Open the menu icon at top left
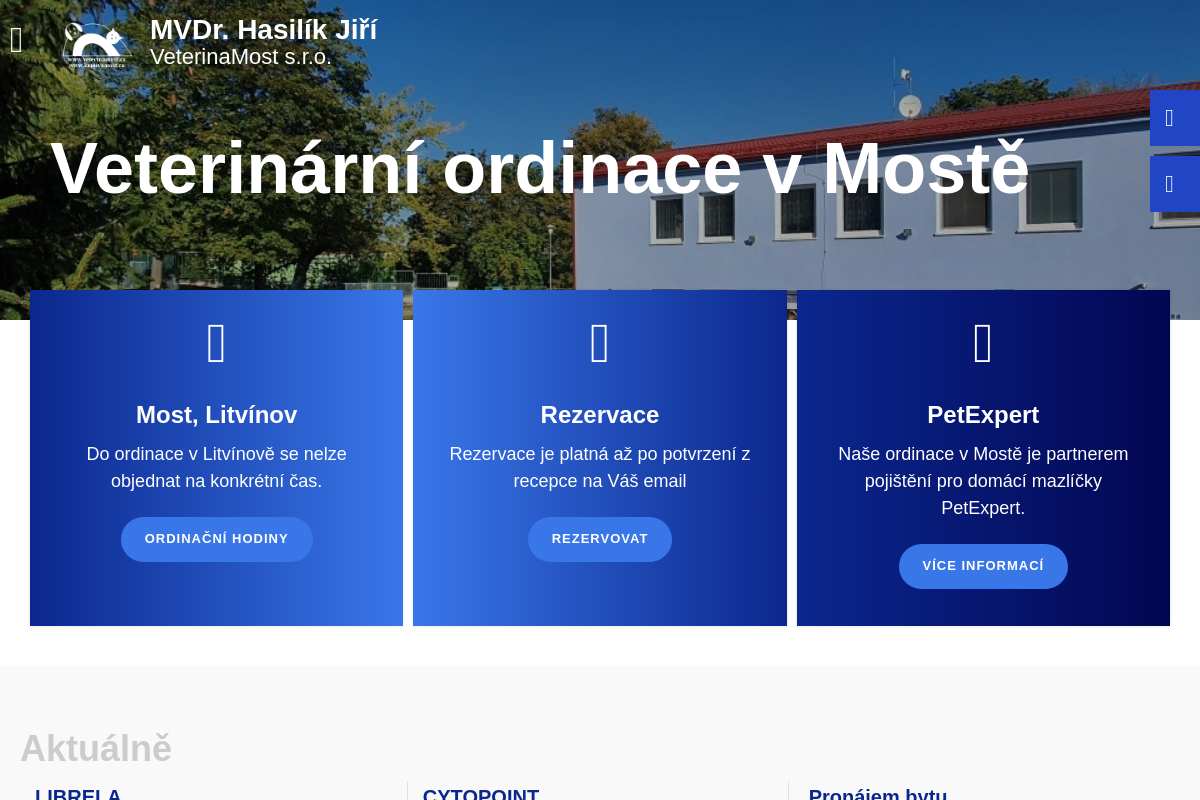The height and width of the screenshot is (800, 1200). pyautogui.click(x=16, y=41)
